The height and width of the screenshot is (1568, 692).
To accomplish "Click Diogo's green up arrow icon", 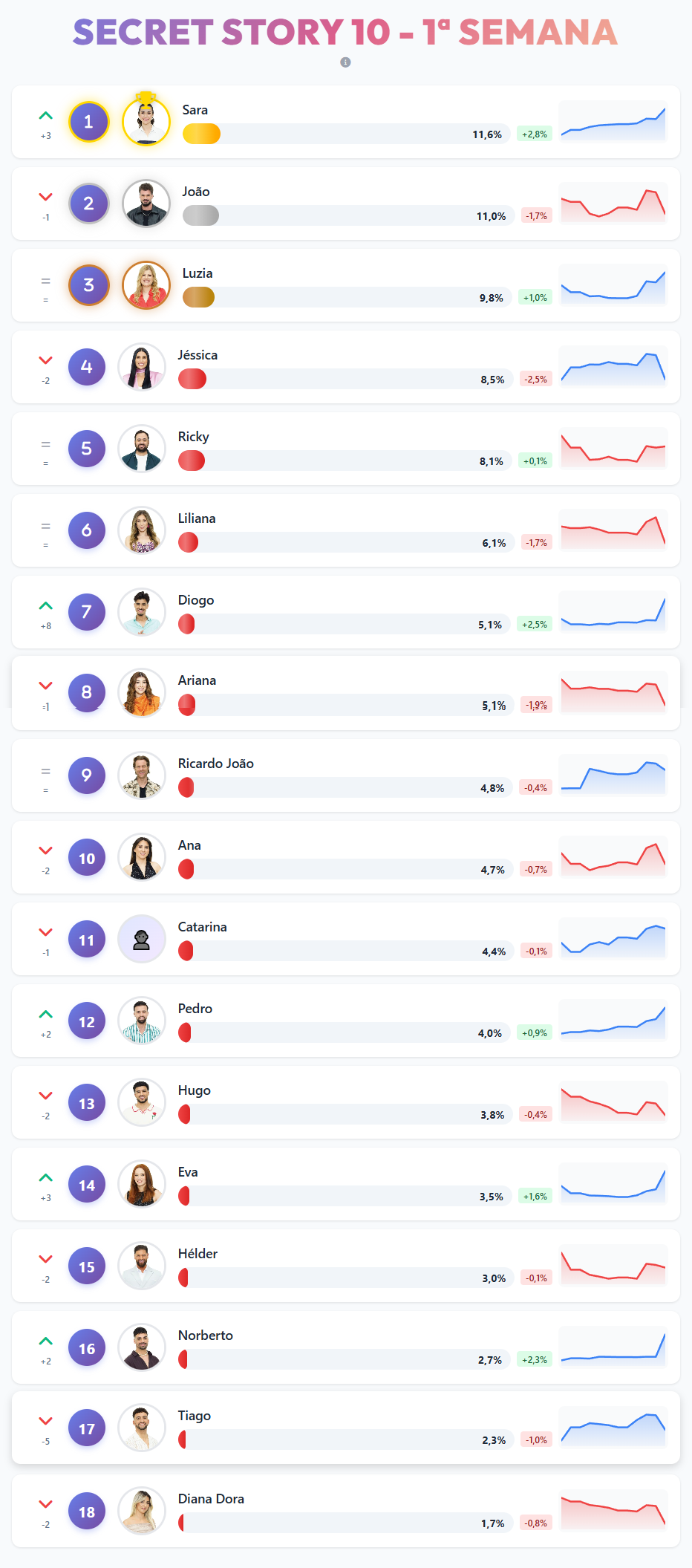I will [x=46, y=606].
